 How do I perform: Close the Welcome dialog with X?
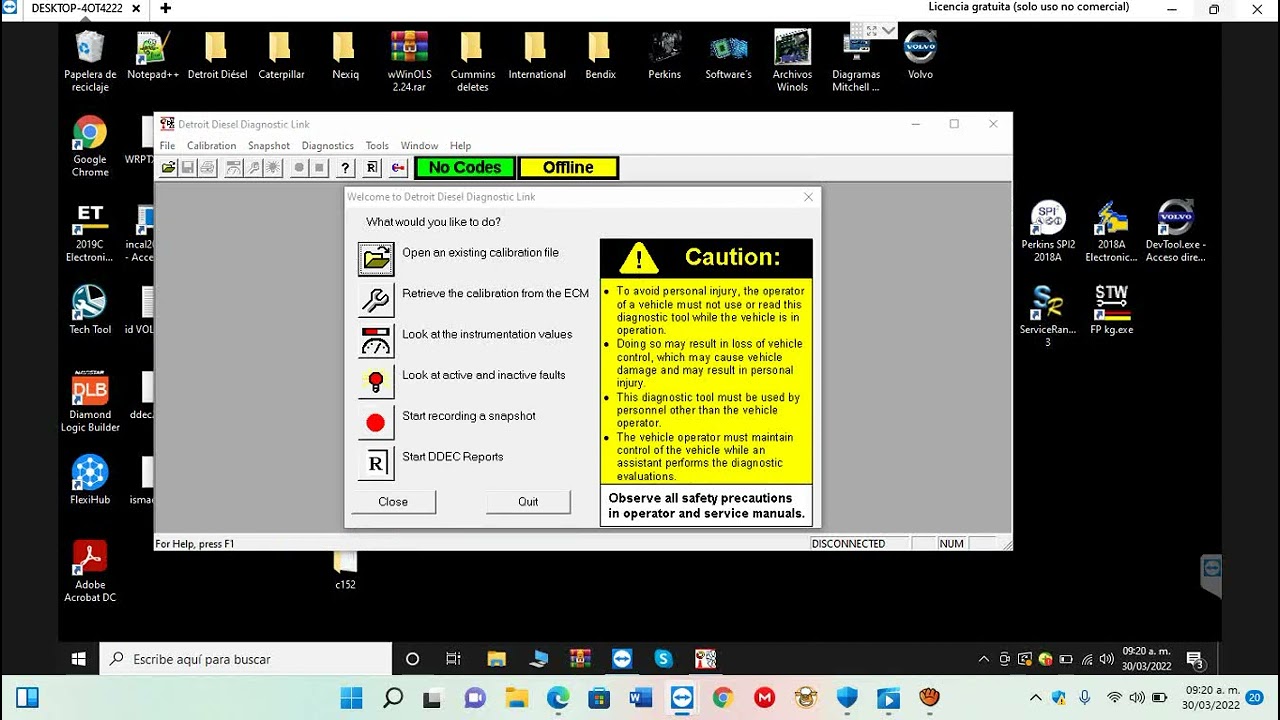[808, 197]
